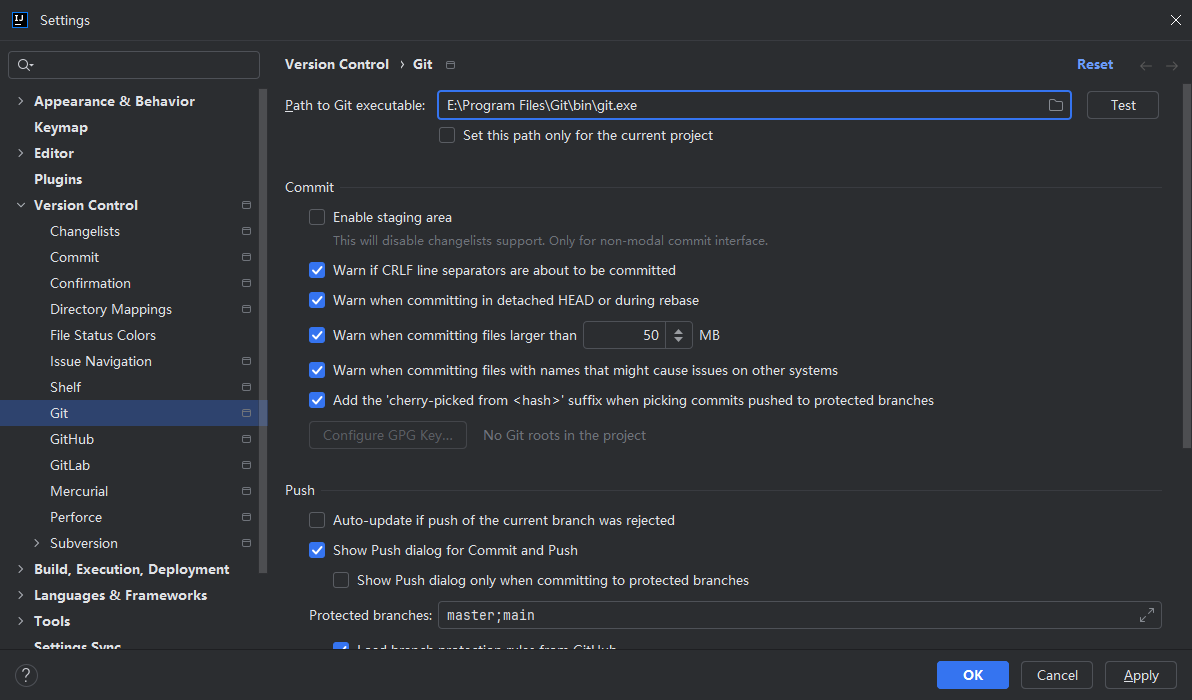Image resolution: width=1192 pixels, height=700 pixels.
Task: Expand the Tools section
Action: coord(21,621)
